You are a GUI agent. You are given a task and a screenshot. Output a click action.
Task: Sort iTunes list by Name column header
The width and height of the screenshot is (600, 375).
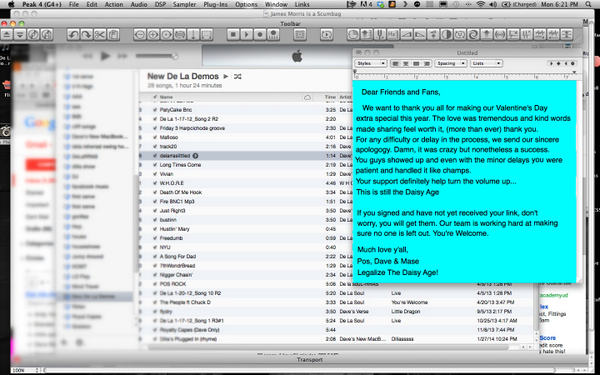pyautogui.click(x=230, y=97)
